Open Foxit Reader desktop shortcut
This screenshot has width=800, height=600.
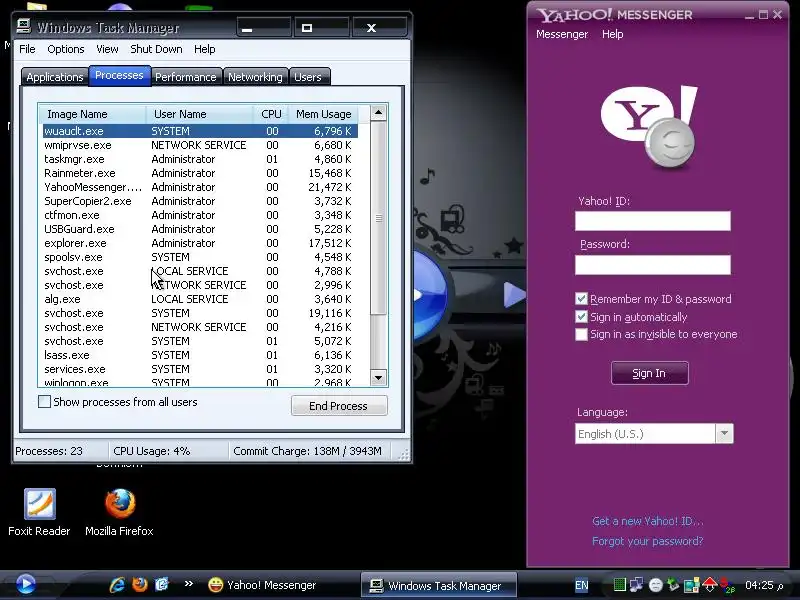[x=39, y=513]
